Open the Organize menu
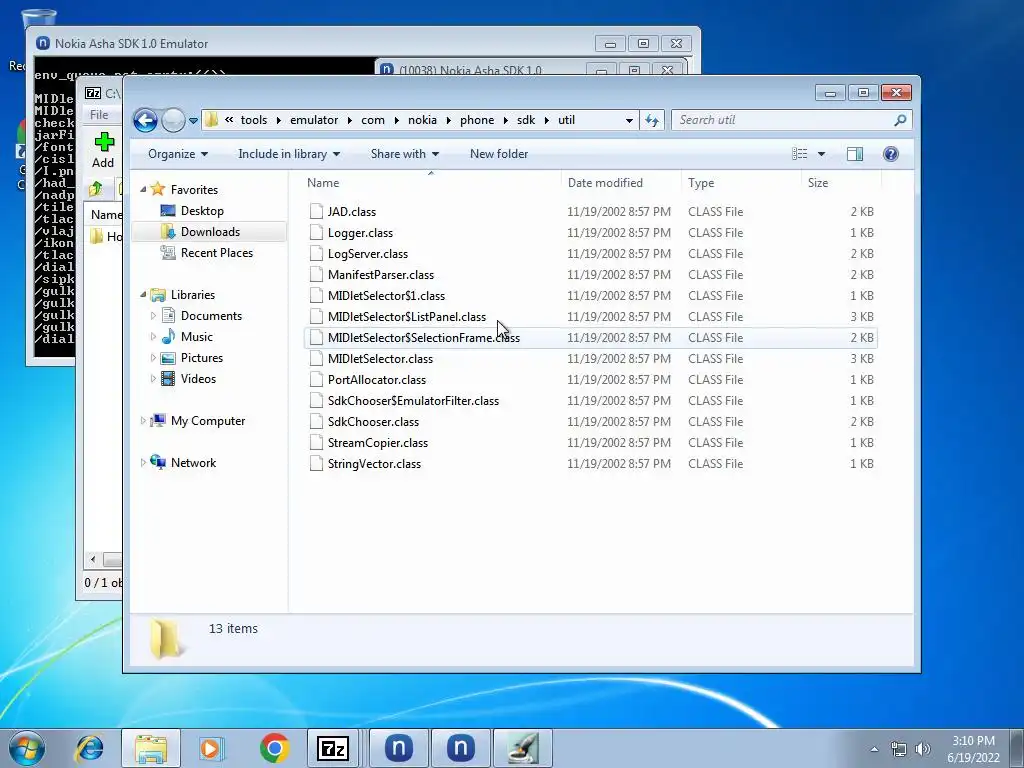This screenshot has width=1024, height=768. click(x=178, y=154)
